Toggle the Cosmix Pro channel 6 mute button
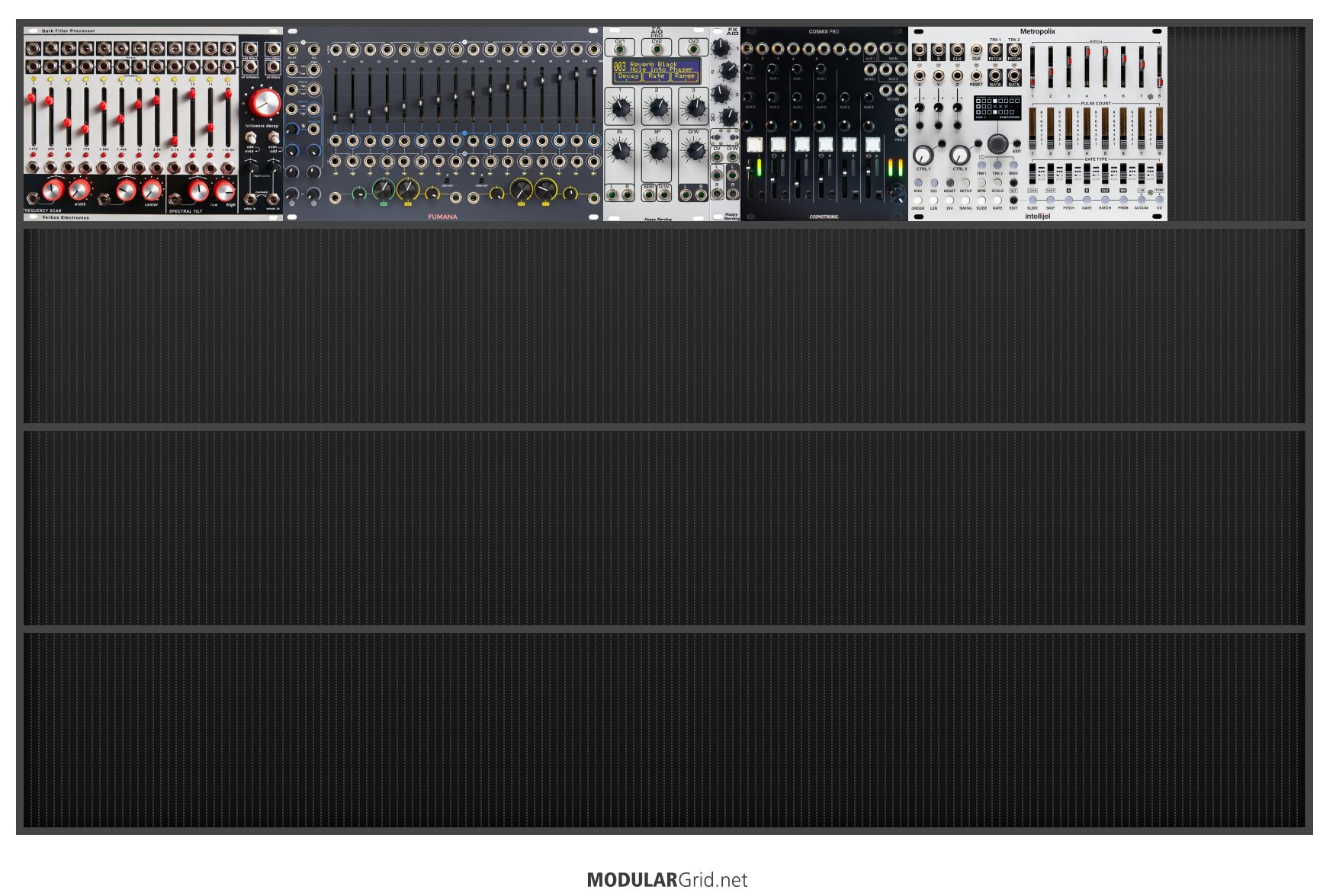This screenshot has width=1336, height=896. pos(872,144)
